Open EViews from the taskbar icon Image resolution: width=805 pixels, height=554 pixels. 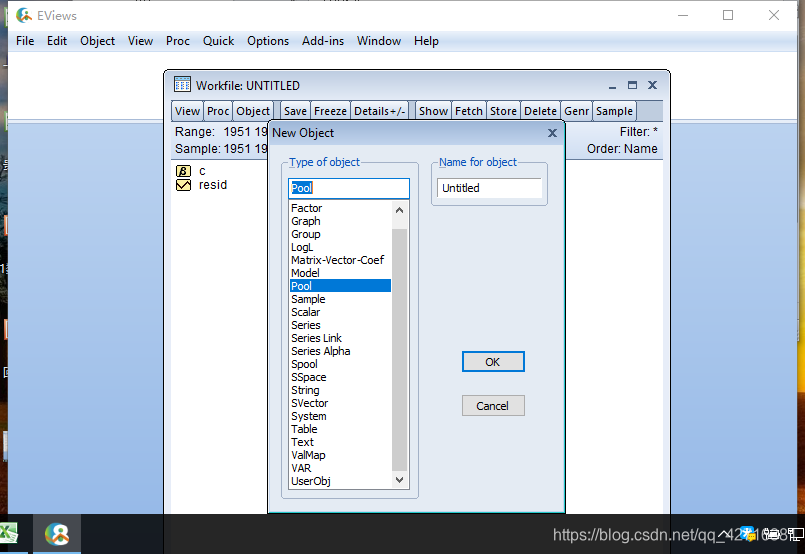[57, 534]
